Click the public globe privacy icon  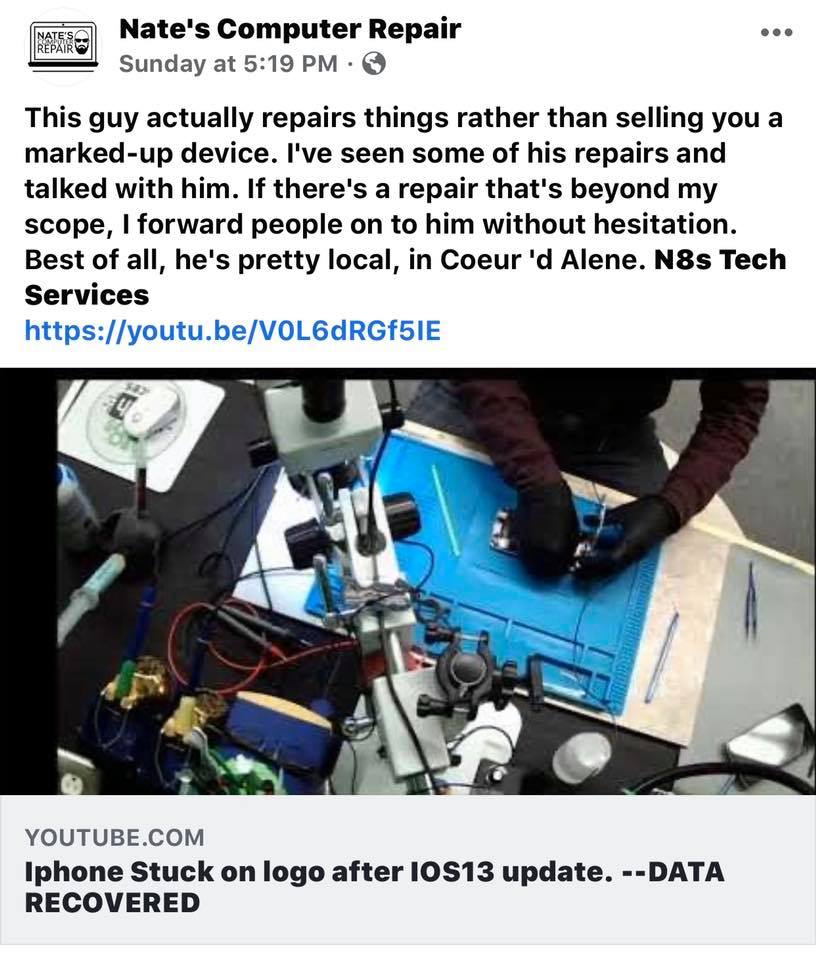pyautogui.click(x=373, y=63)
